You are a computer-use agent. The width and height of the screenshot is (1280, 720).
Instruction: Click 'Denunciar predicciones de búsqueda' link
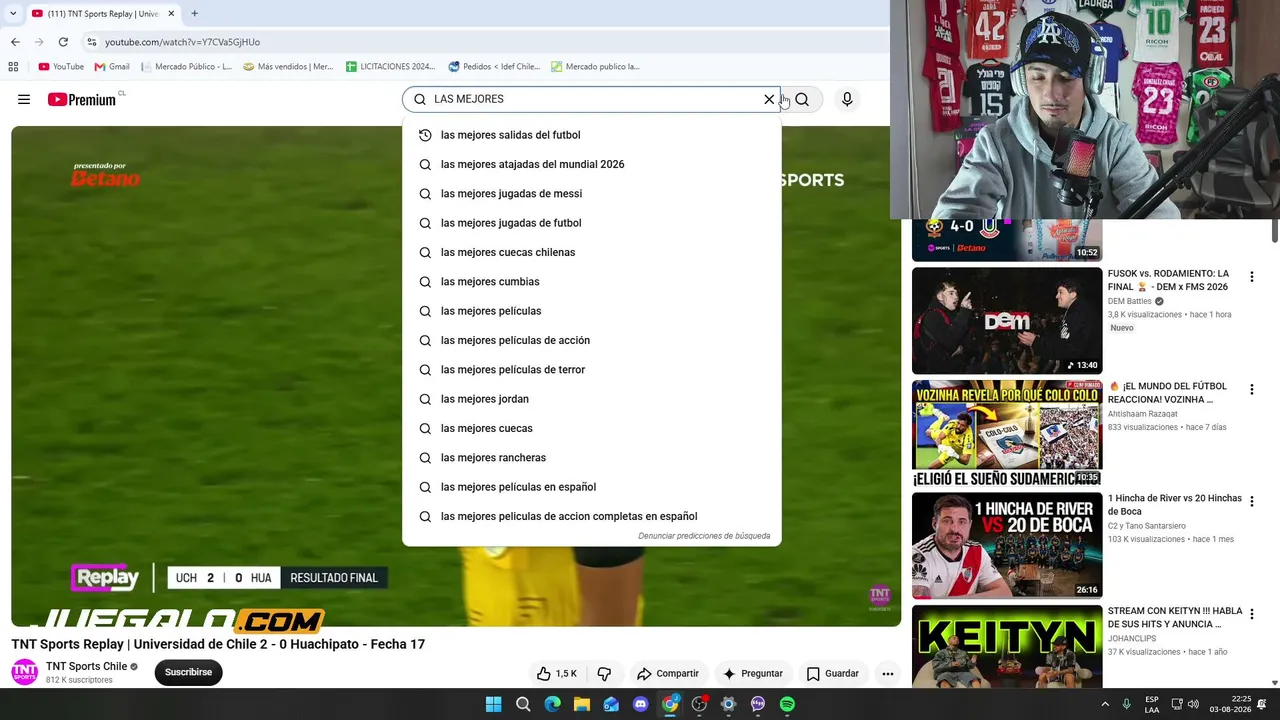[x=704, y=536]
